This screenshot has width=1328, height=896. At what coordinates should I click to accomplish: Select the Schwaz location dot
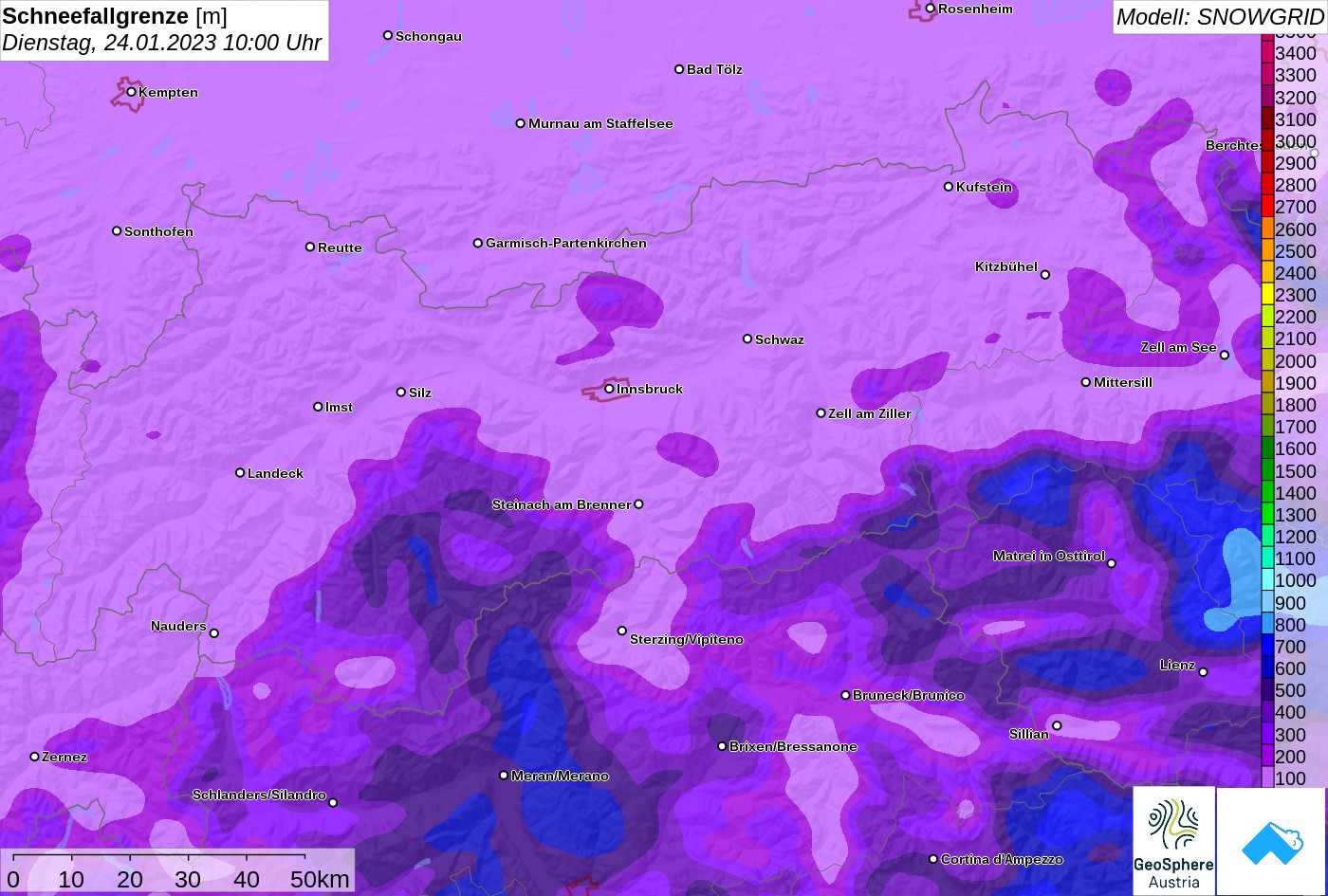pos(747,338)
